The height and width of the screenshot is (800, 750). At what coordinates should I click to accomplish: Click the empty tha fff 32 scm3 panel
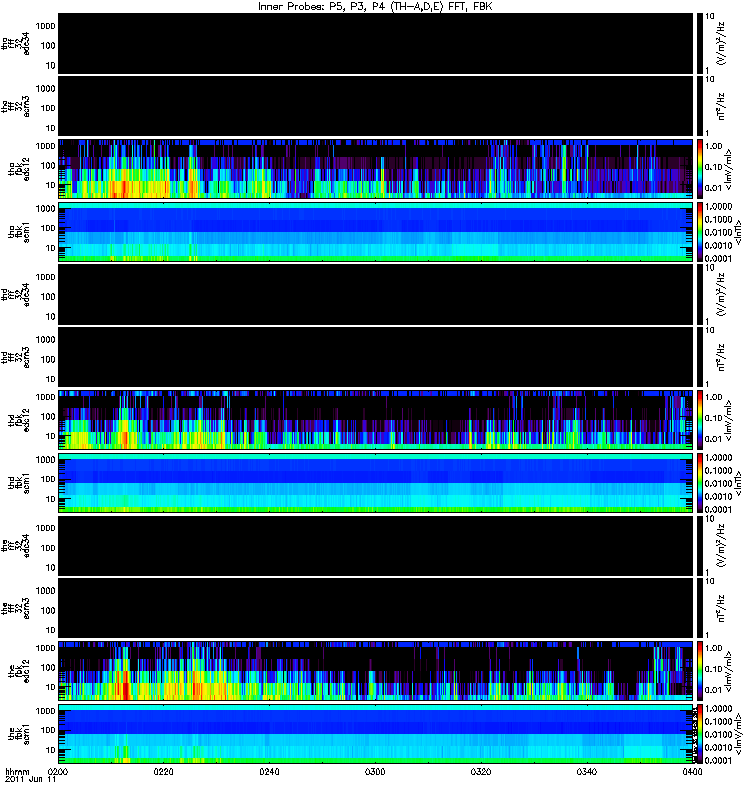(376, 106)
